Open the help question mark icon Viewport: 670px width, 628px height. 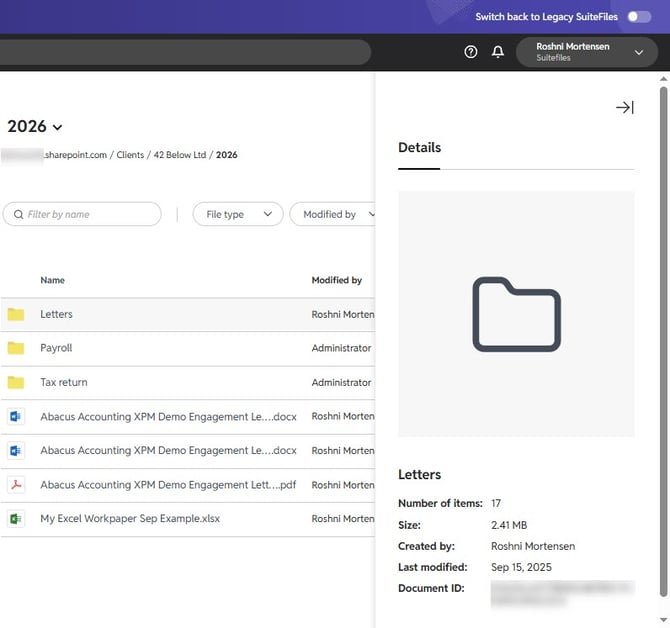(x=470, y=52)
